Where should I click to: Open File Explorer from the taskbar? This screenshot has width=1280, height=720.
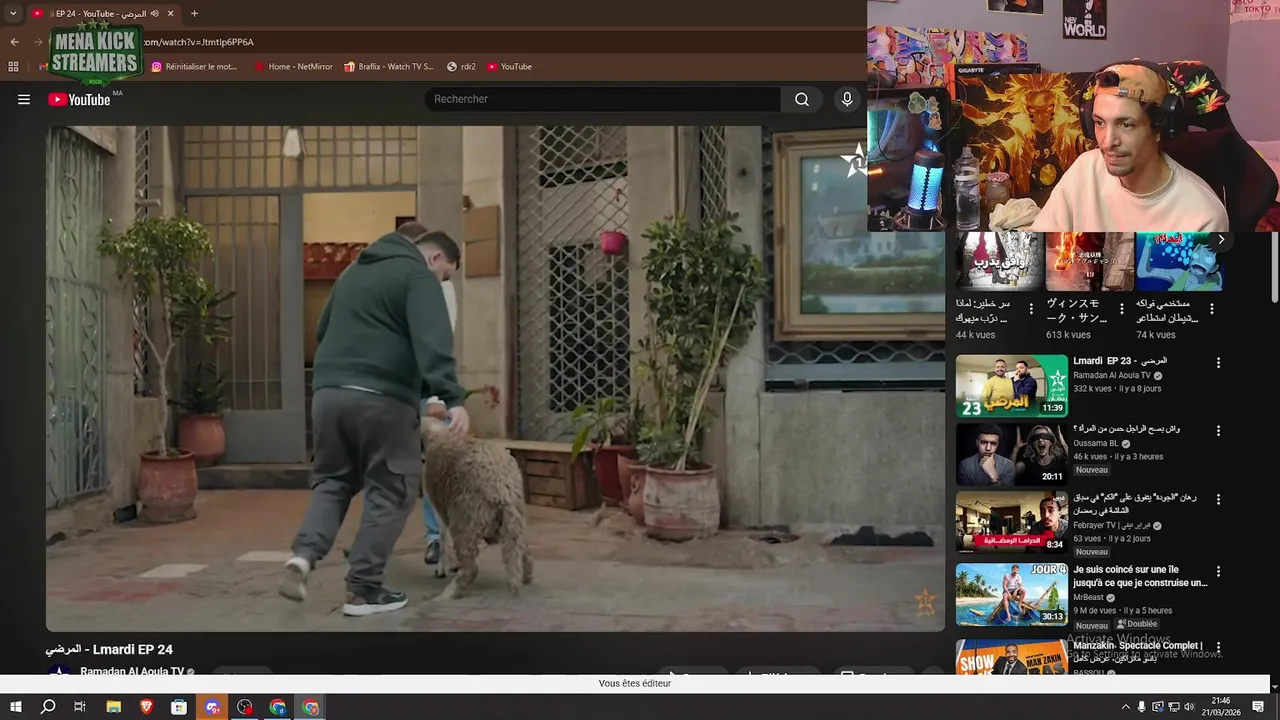(x=113, y=707)
